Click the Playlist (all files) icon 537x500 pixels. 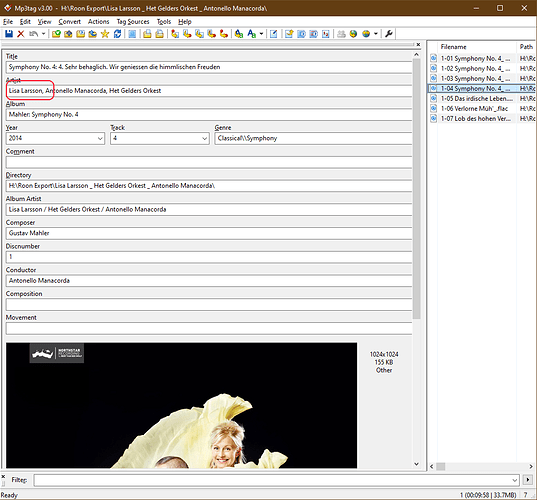(147, 34)
